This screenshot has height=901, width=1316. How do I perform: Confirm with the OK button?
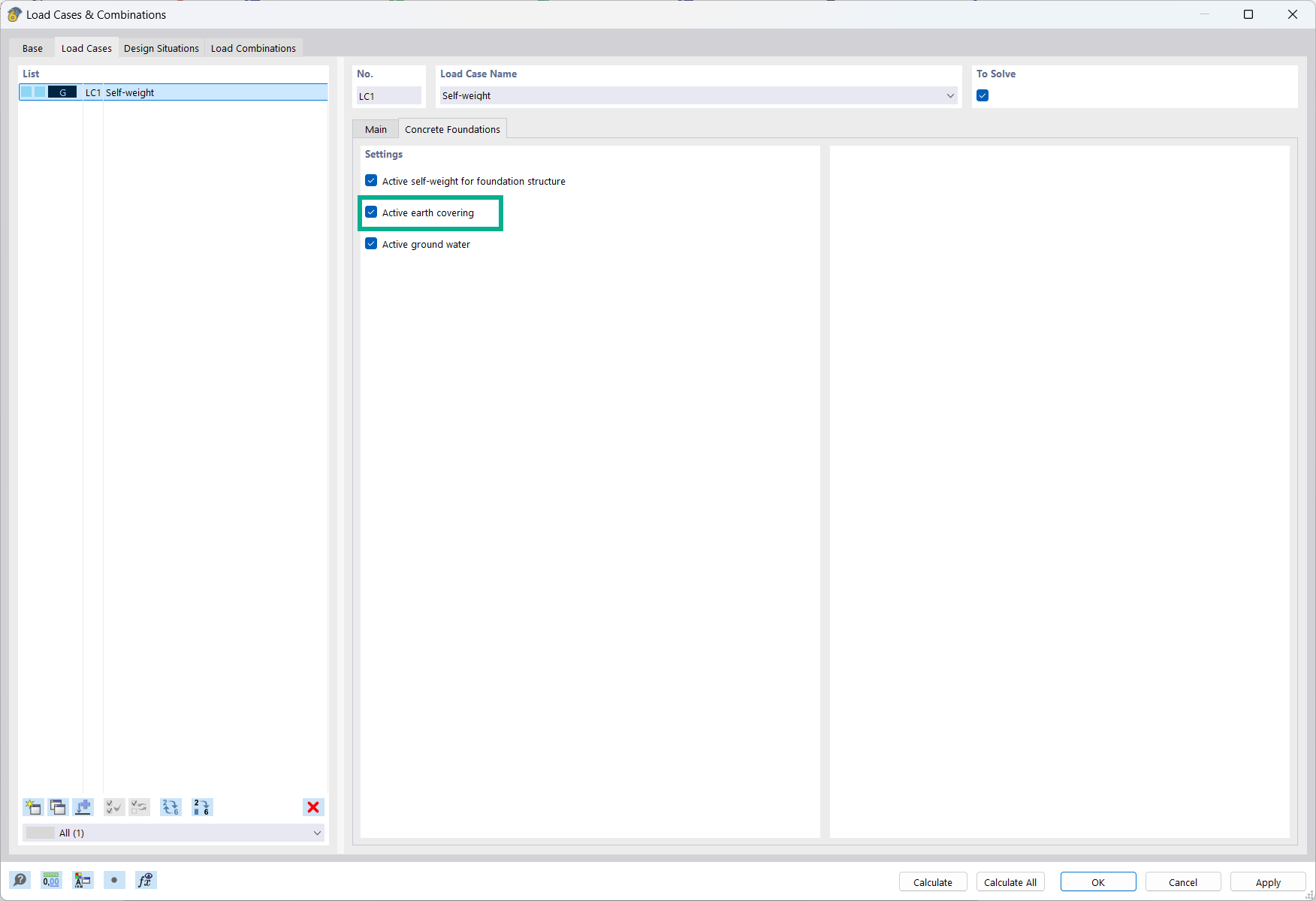(x=1098, y=882)
